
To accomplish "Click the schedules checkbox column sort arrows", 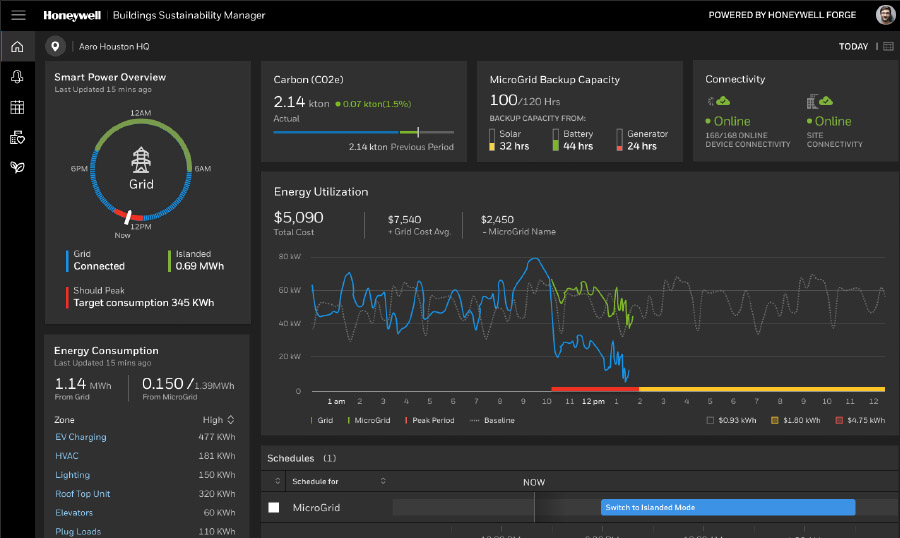I will click(x=277, y=481).
